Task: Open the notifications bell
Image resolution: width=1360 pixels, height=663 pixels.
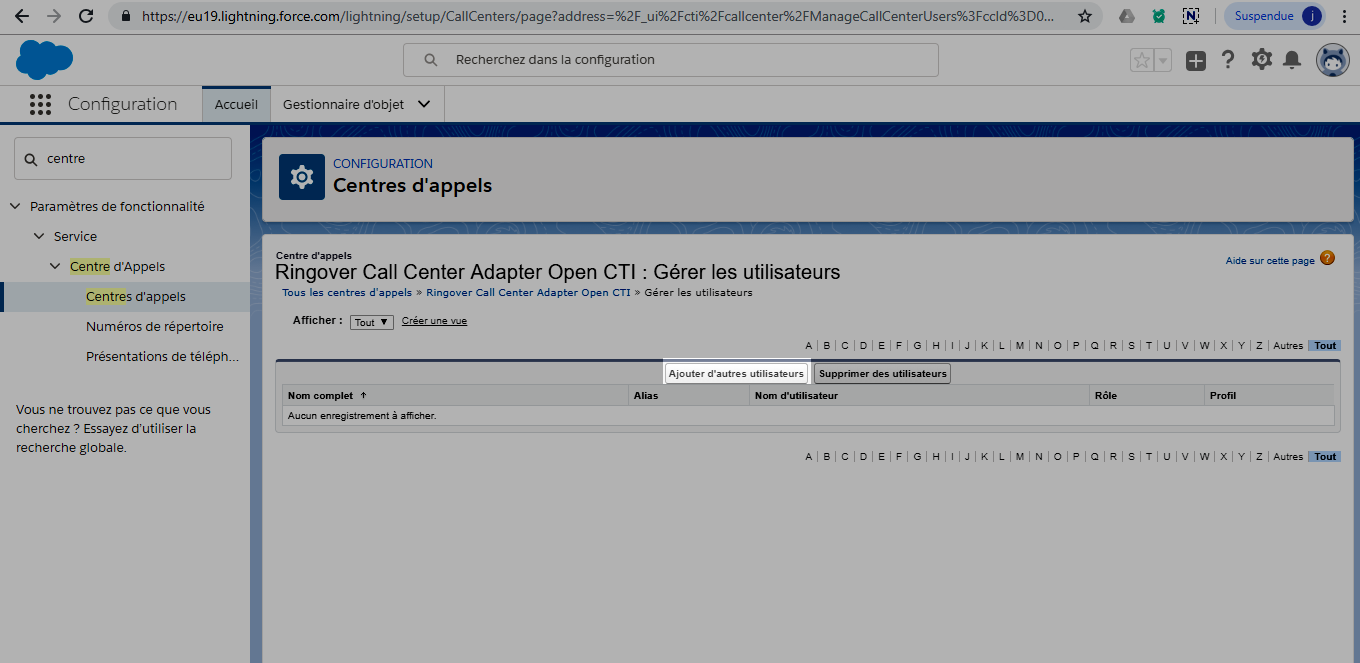Action: pyautogui.click(x=1292, y=61)
